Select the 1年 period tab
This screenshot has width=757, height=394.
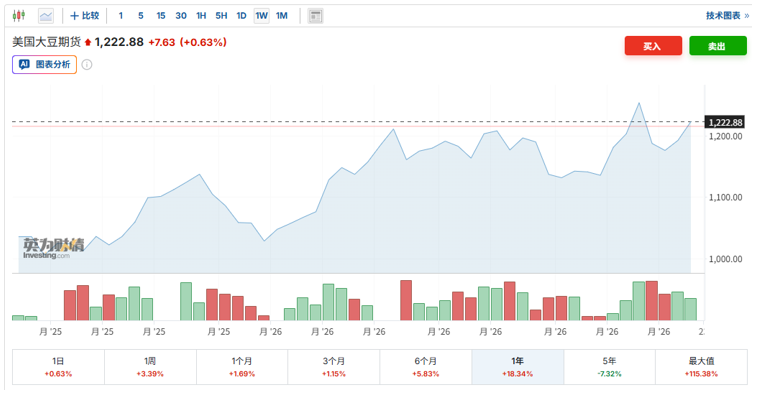coord(518,367)
